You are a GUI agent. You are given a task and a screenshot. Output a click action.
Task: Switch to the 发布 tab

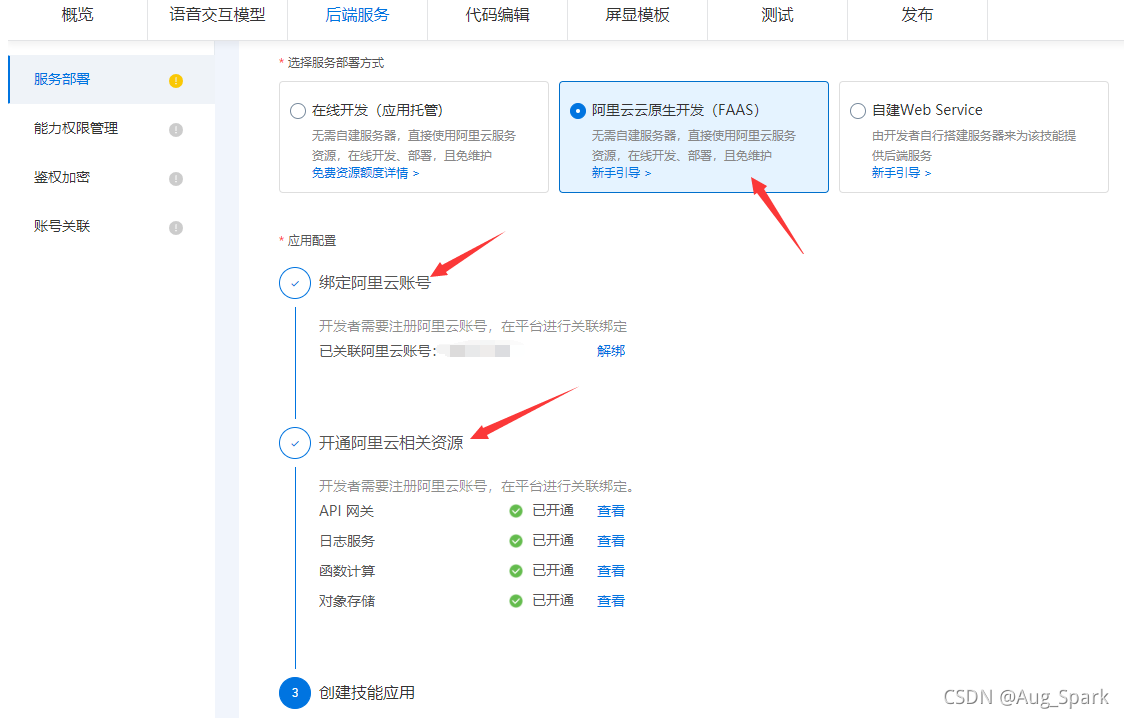coord(917,15)
